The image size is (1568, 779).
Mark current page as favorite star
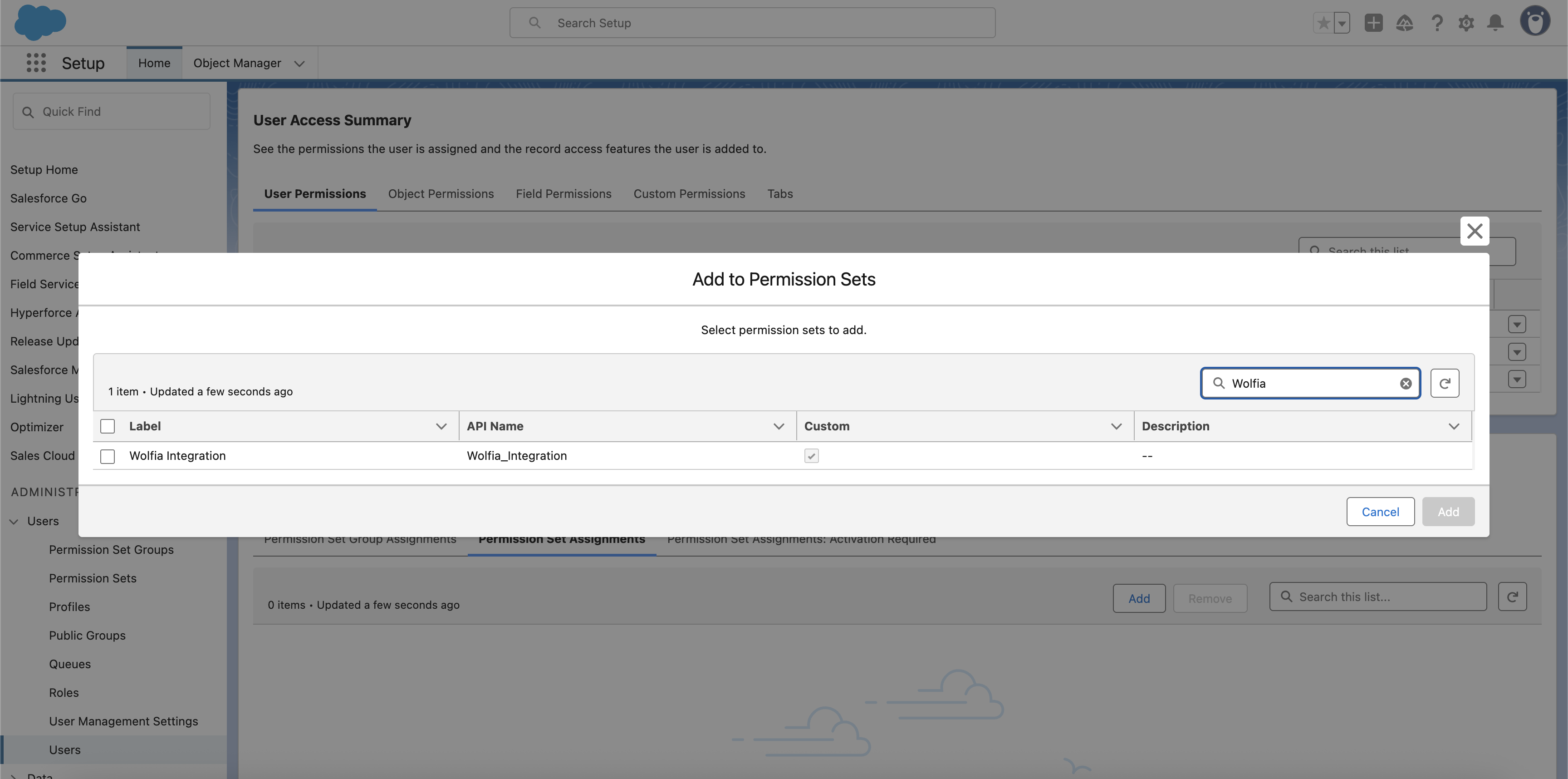[1323, 23]
